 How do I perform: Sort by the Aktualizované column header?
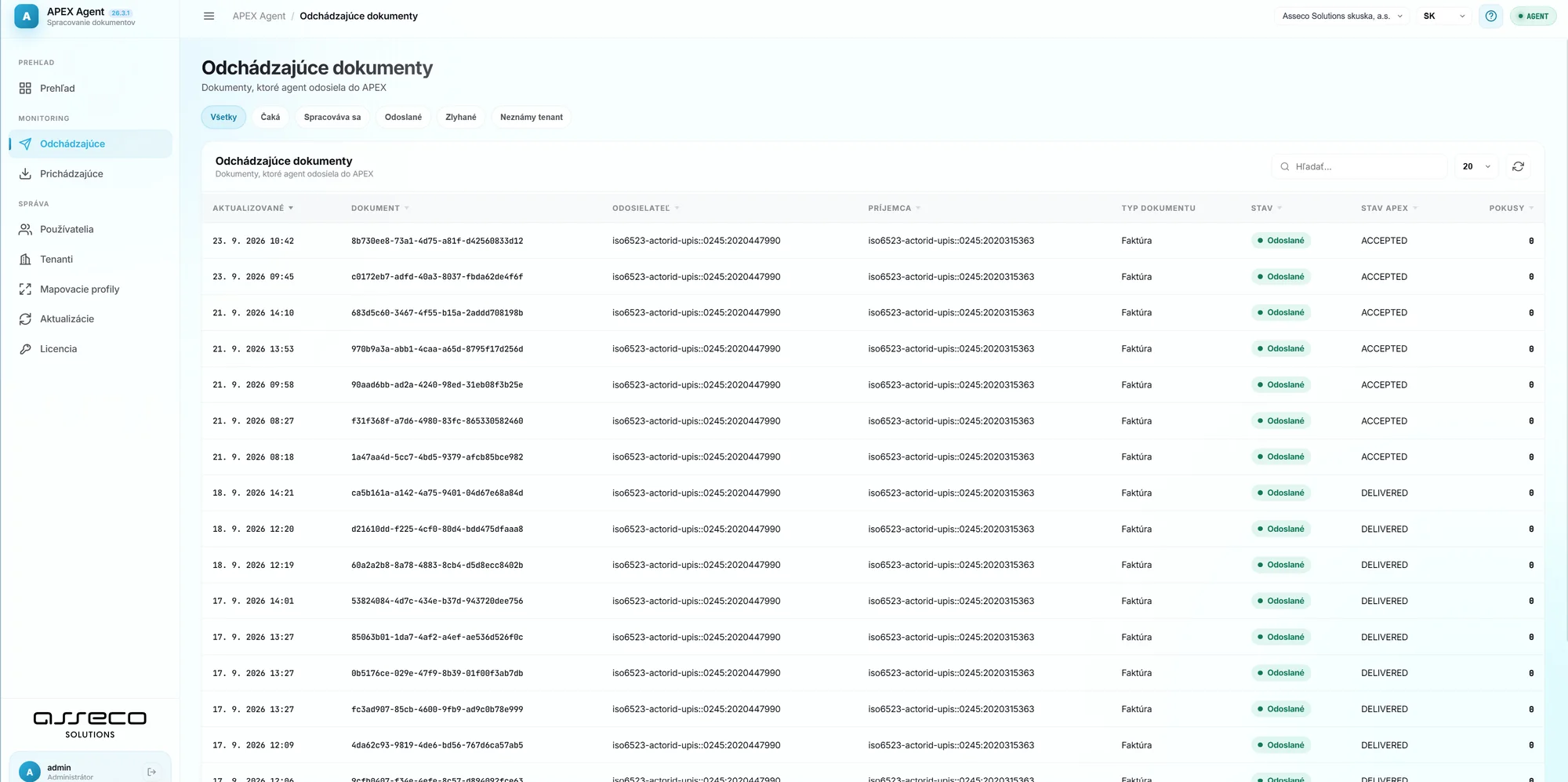pos(252,209)
